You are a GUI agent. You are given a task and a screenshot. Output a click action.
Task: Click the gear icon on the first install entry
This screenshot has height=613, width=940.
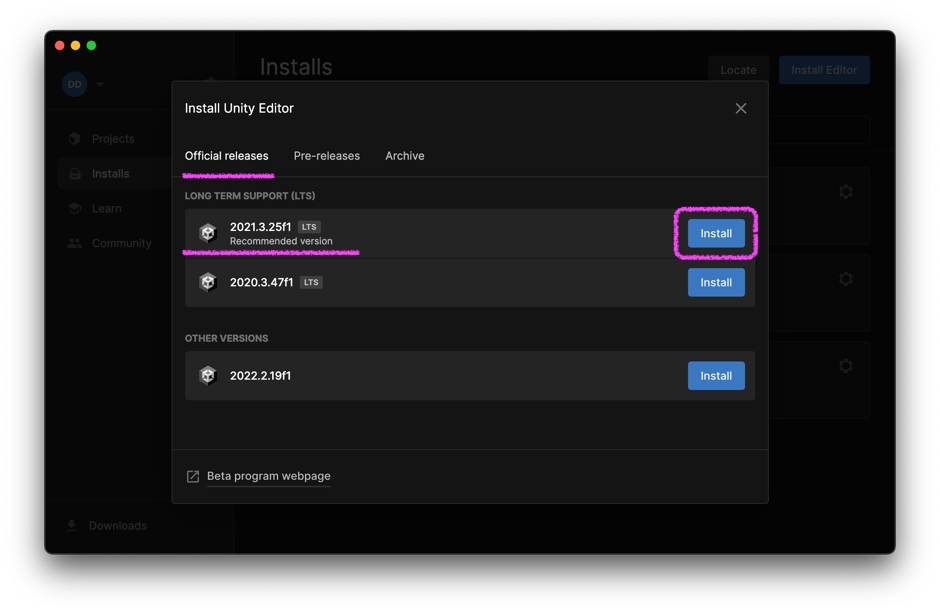coord(846,191)
